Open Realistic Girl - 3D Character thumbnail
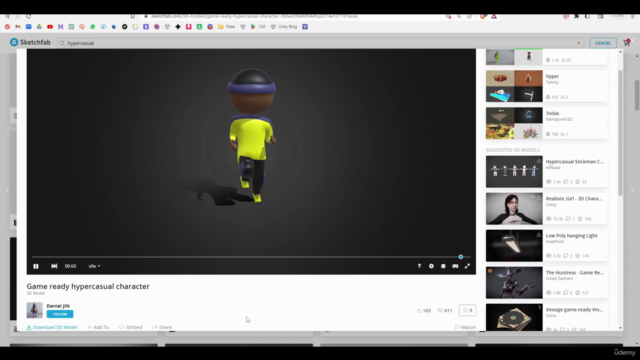 514,209
